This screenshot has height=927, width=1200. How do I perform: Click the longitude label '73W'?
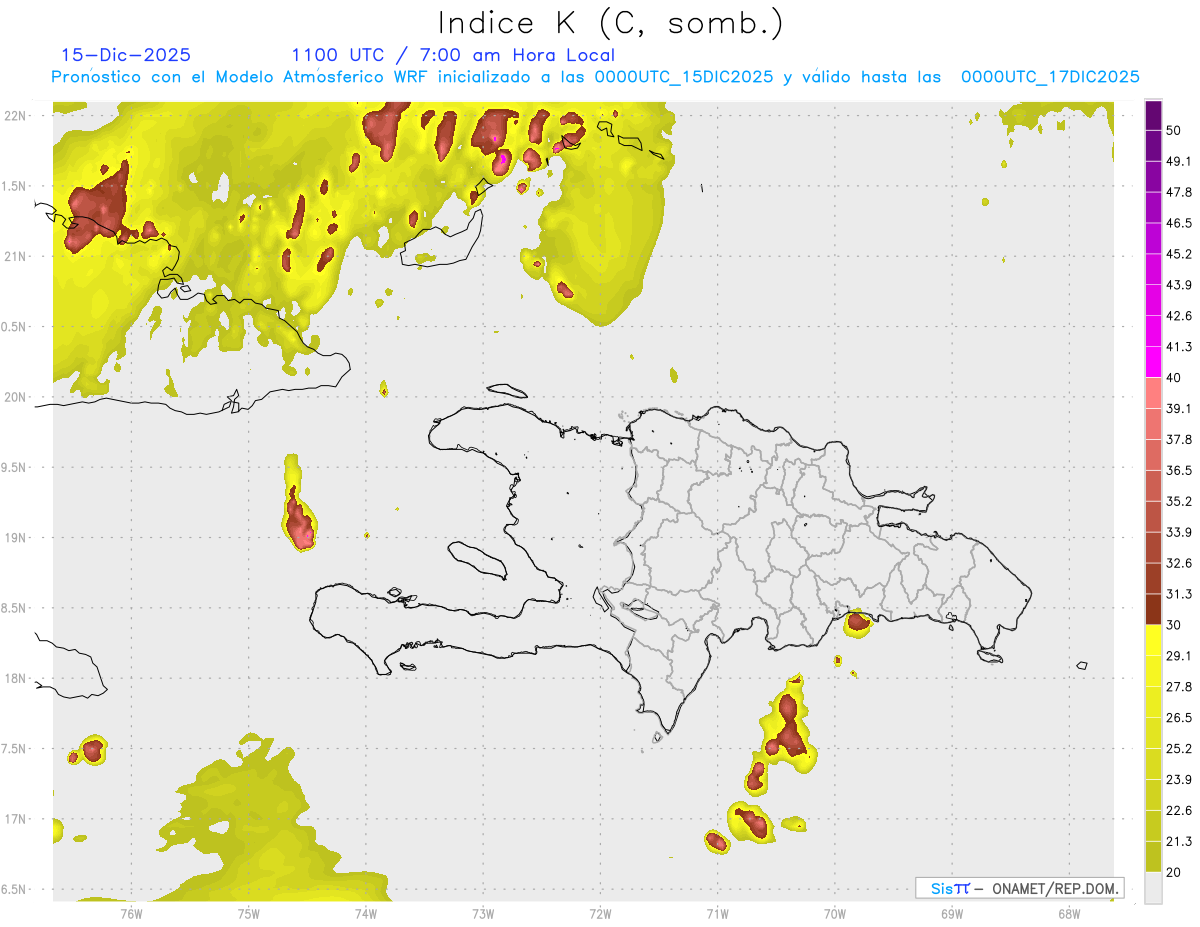coord(483,913)
